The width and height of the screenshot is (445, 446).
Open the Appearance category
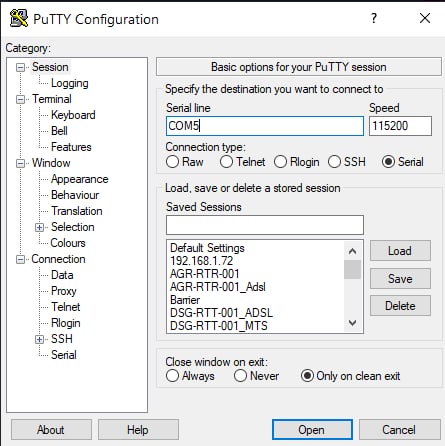80,179
